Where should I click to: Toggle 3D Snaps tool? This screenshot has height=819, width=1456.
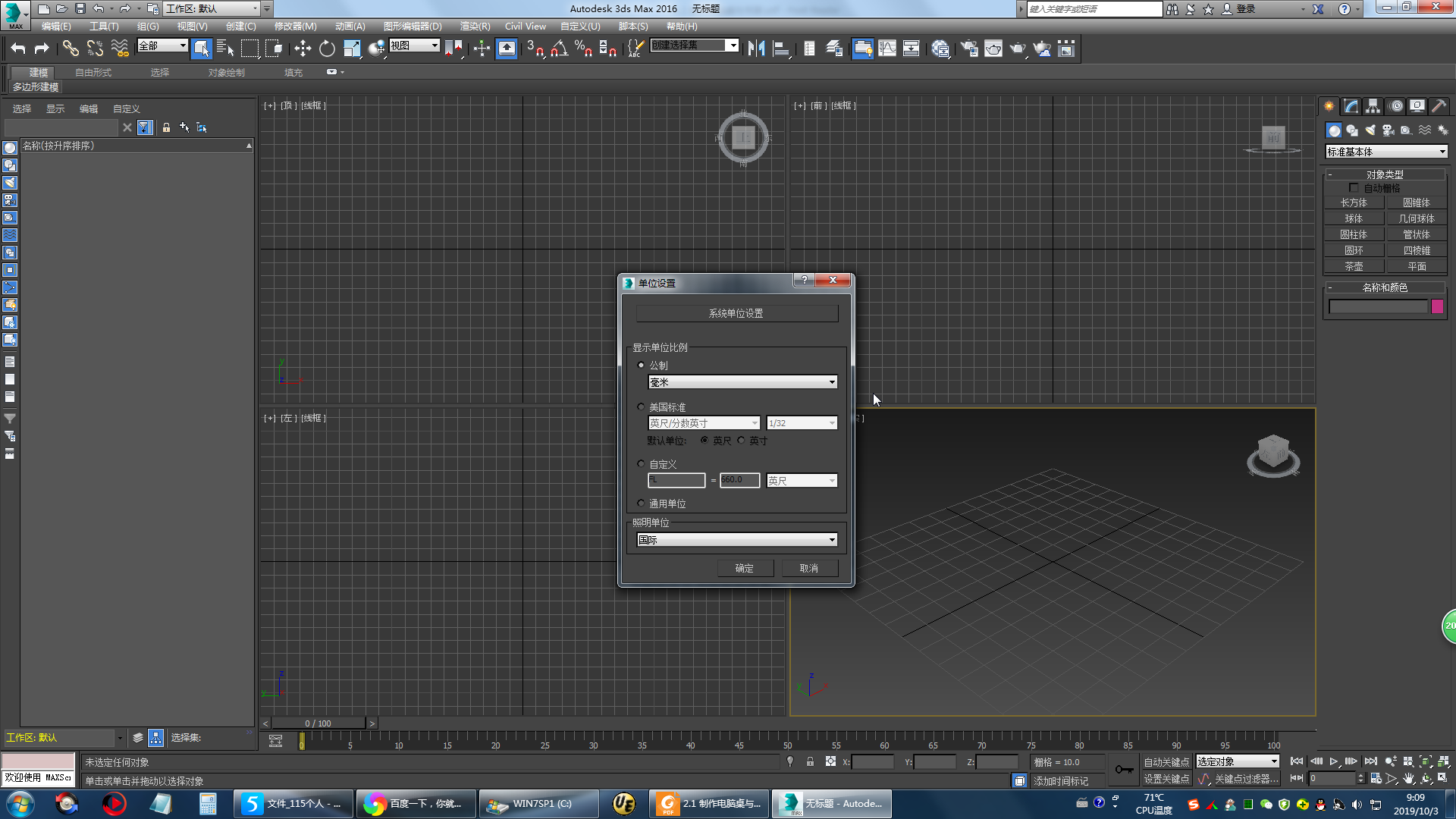pos(535,49)
